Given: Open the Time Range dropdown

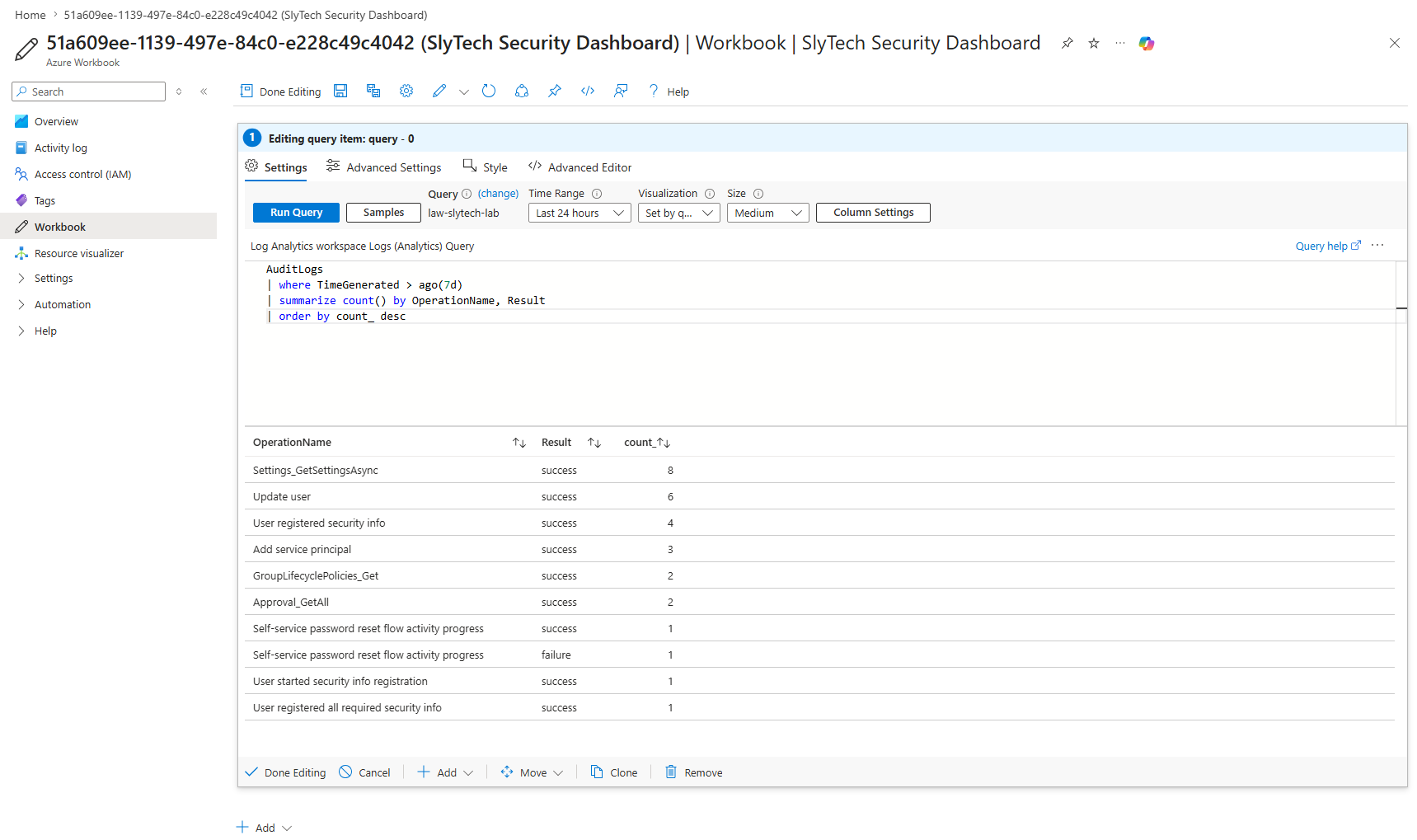Looking at the screenshot, I should click(x=579, y=213).
